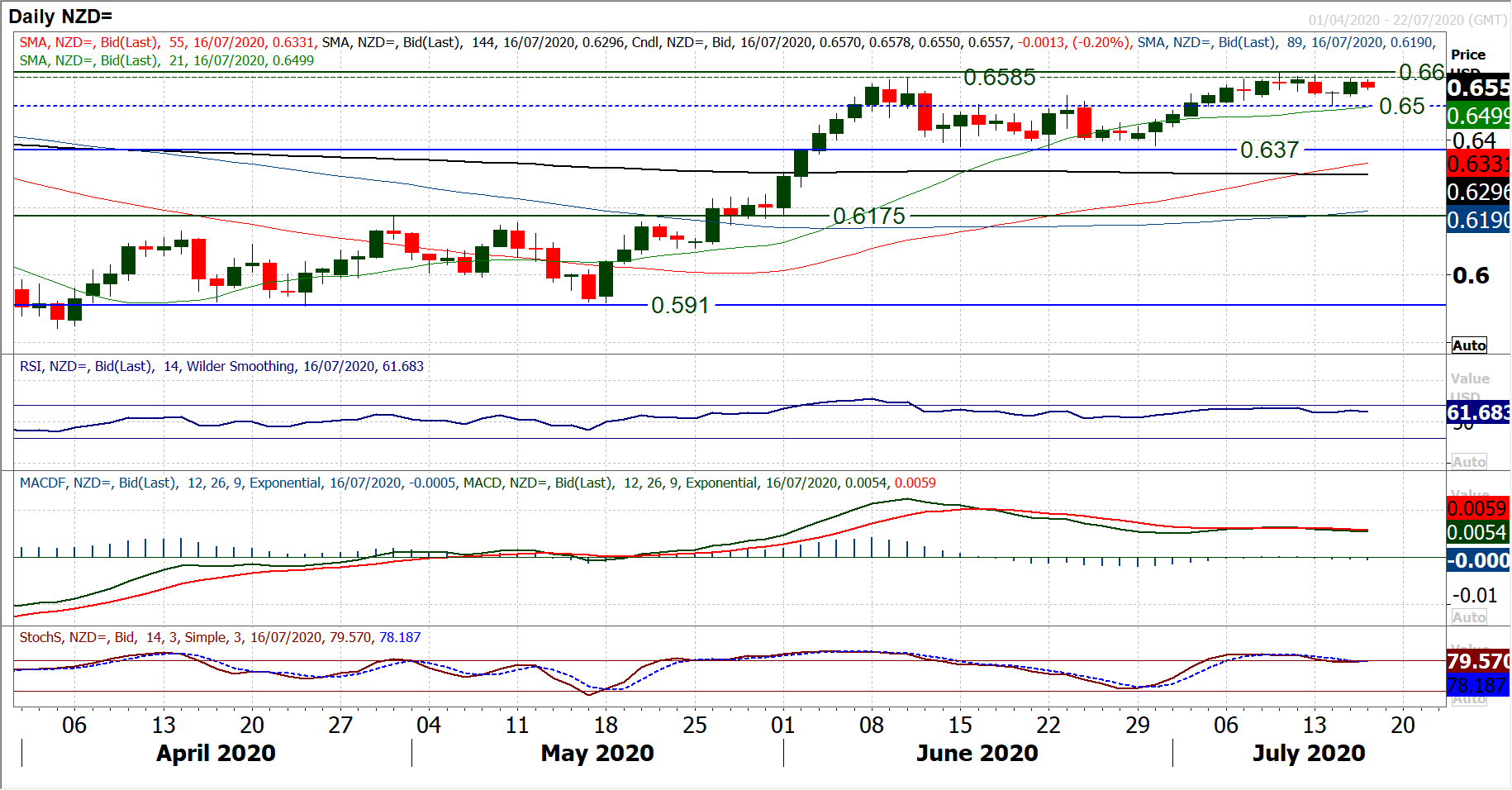Click the Price axis header label
This screenshot has height=790, width=1512.
[1468, 55]
